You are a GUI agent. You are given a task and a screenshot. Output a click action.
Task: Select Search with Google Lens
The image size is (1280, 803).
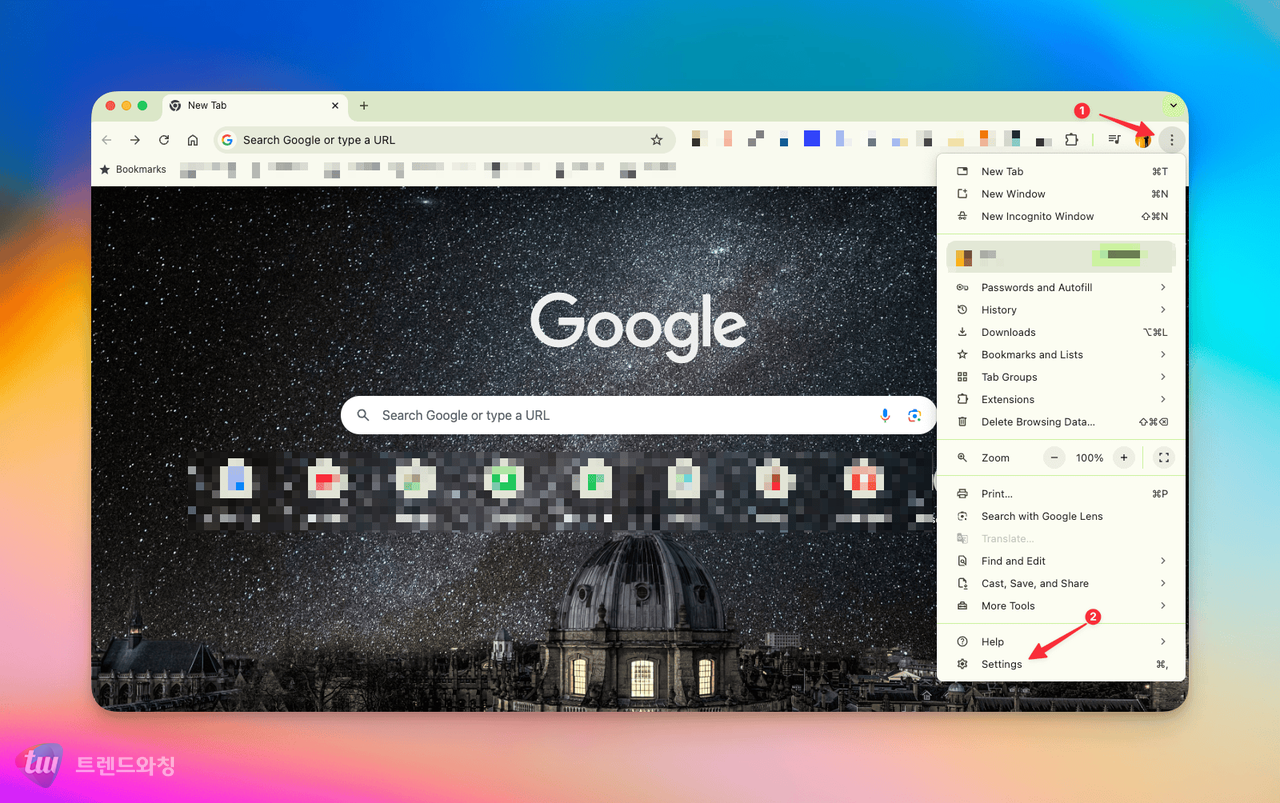pos(1062,516)
